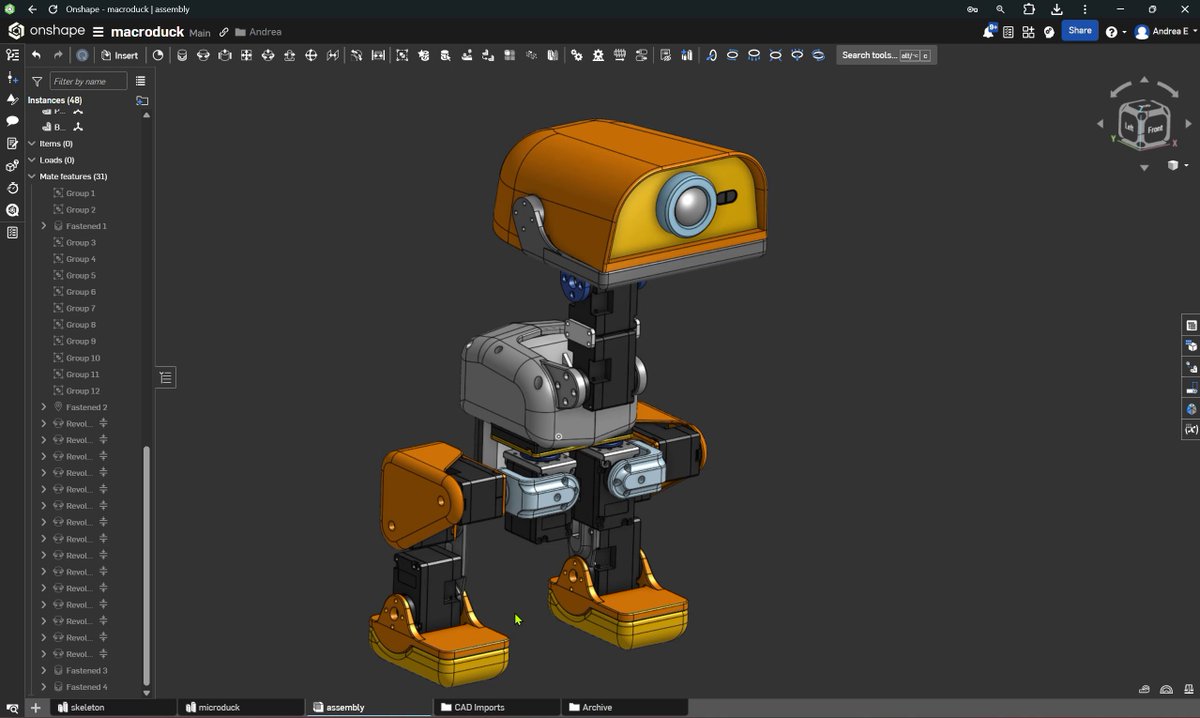Click the Front face of view cube

coord(1155,129)
